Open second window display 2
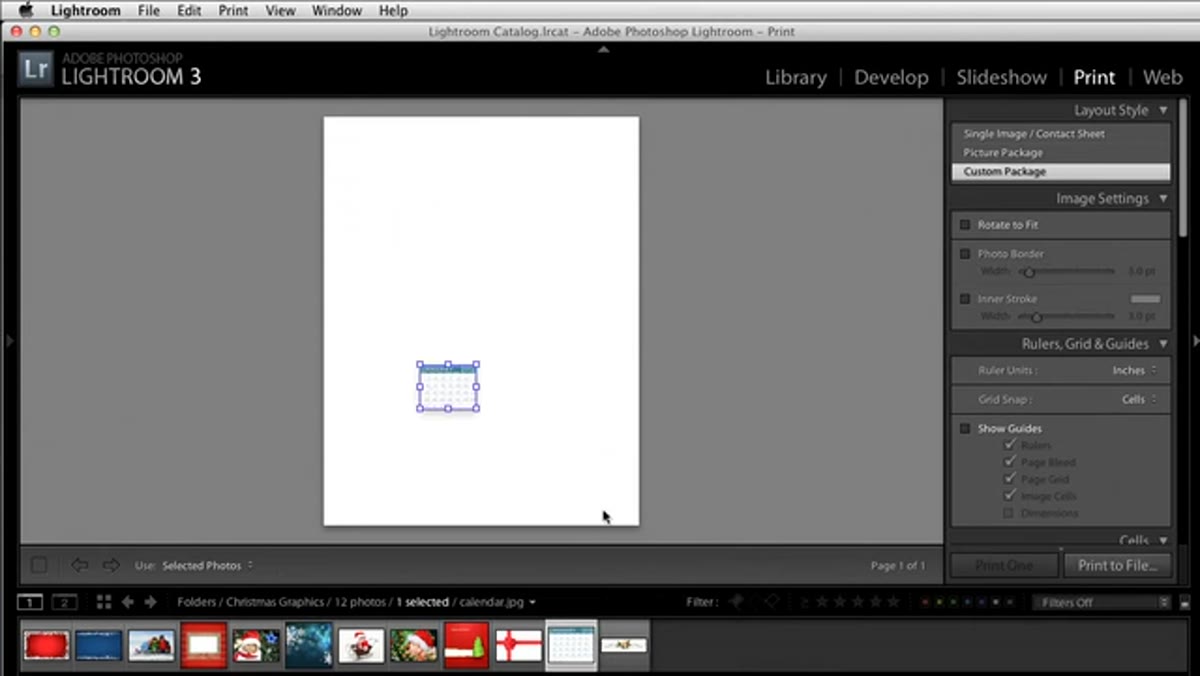Image resolution: width=1200 pixels, height=676 pixels. (64, 602)
